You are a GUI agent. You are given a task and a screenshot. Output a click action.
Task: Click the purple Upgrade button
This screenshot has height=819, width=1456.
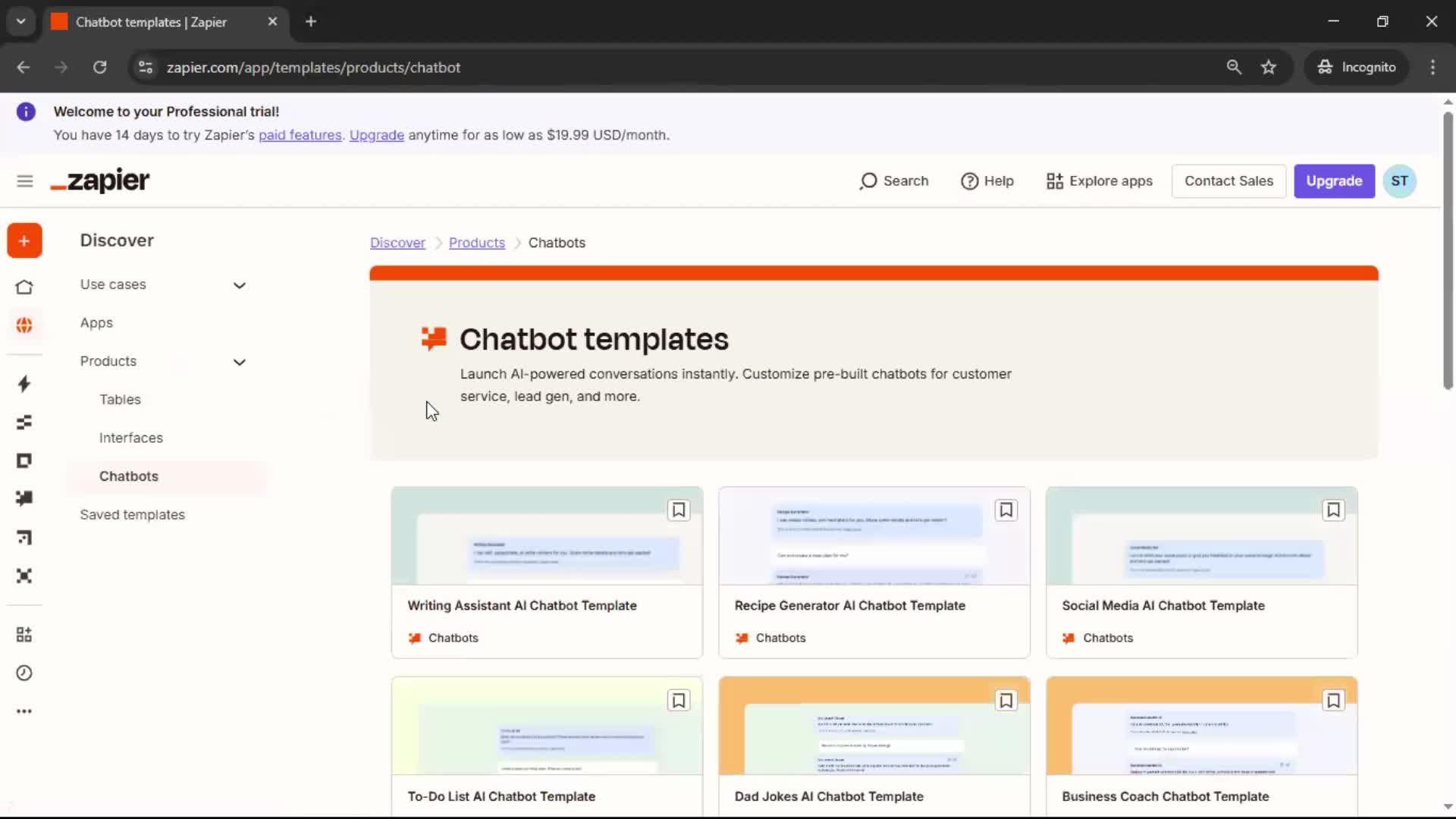point(1334,181)
